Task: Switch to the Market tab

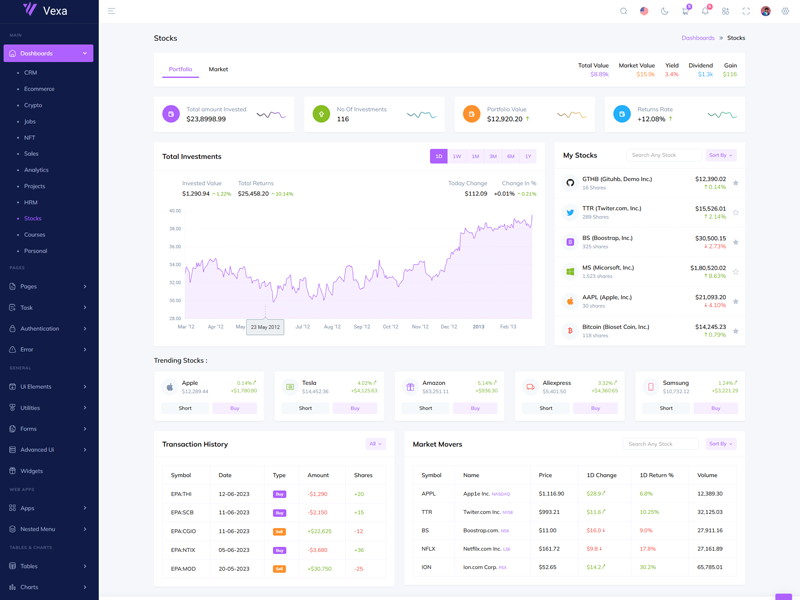Action: (x=218, y=69)
